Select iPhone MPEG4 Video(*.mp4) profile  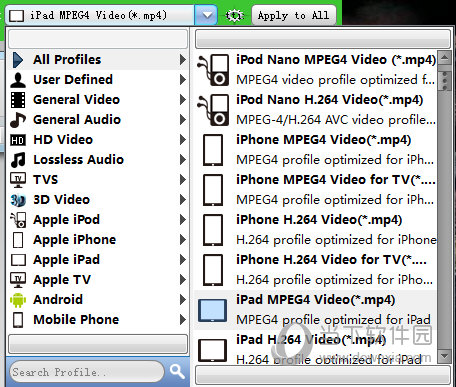pos(315,150)
